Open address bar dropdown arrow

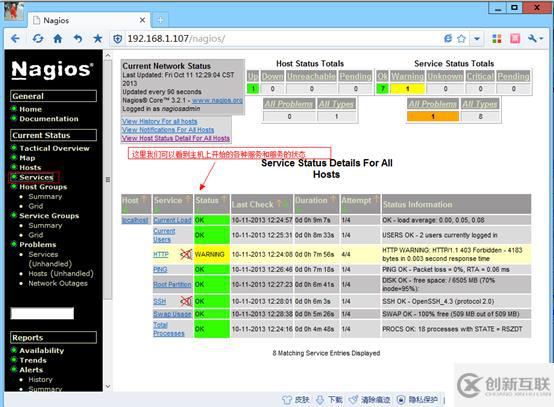pos(477,39)
